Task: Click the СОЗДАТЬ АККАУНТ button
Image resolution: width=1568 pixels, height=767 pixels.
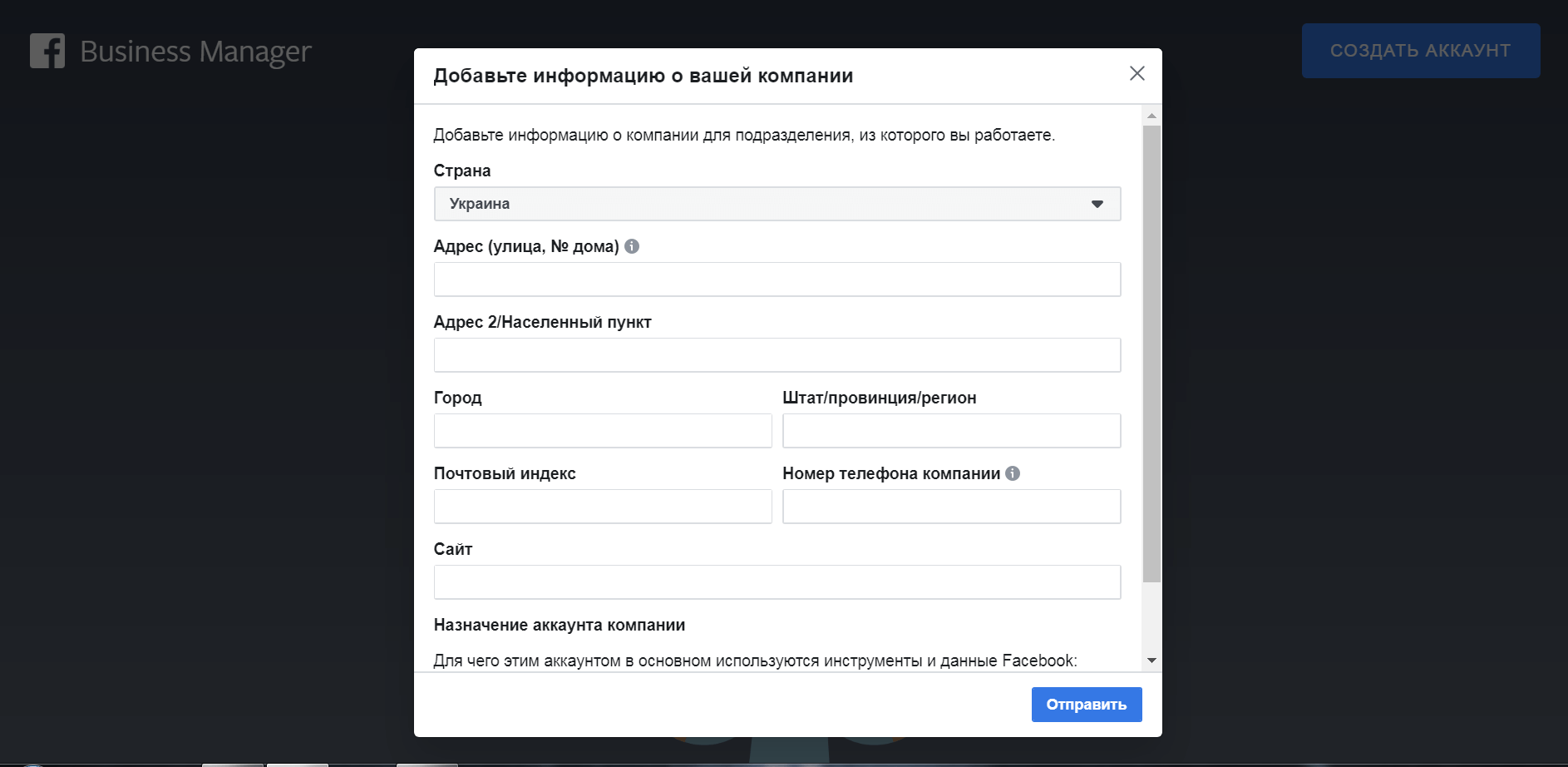Action: (1420, 51)
